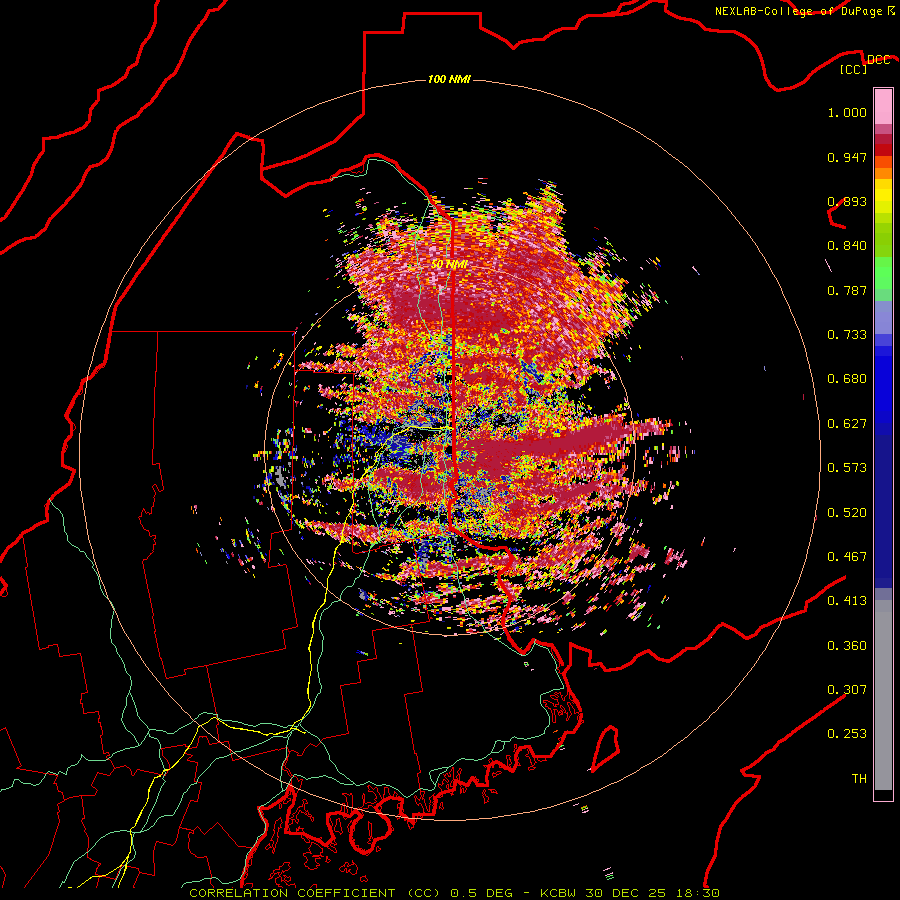
Task: Select the 0.627 scale value
Action: pos(847,424)
